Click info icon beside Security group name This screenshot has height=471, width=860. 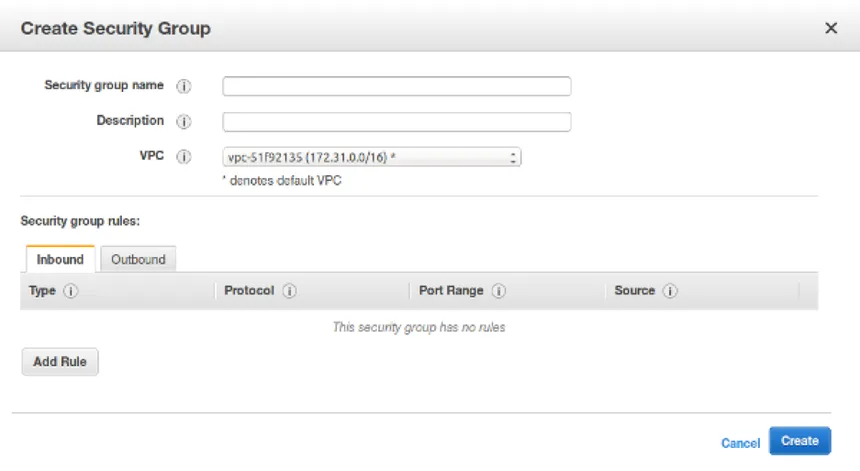click(184, 86)
